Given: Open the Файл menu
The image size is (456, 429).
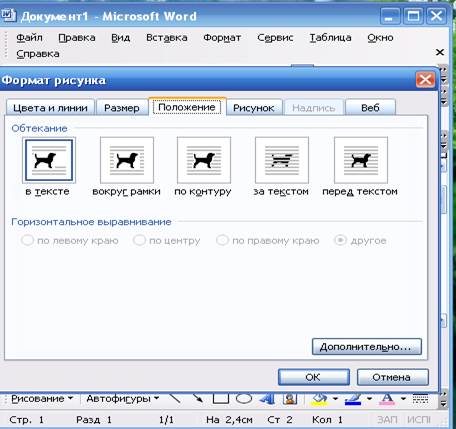Looking at the screenshot, I should point(29,38).
